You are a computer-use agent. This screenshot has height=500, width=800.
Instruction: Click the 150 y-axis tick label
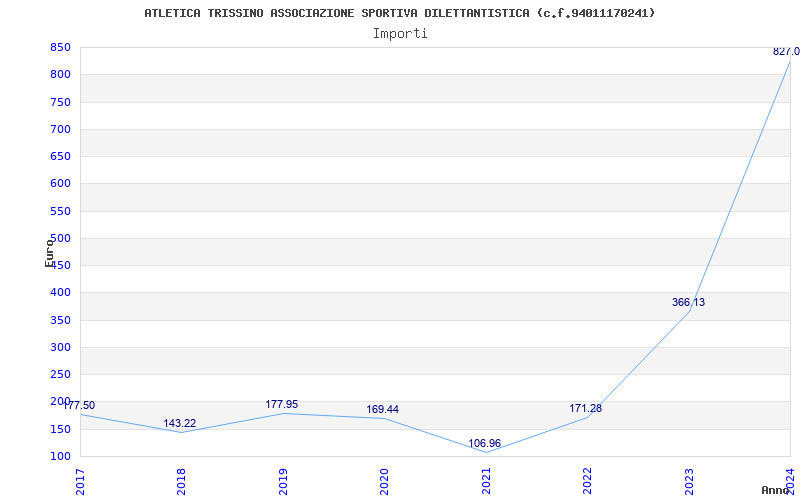pyautogui.click(x=60, y=430)
